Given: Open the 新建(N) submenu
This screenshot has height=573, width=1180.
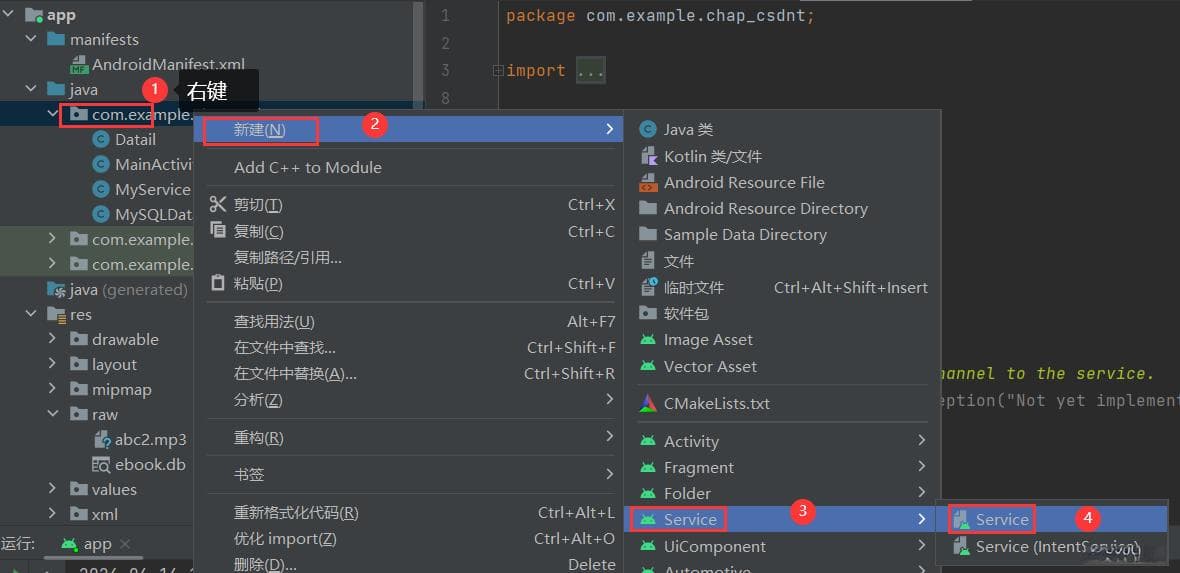Looking at the screenshot, I should [x=409, y=129].
